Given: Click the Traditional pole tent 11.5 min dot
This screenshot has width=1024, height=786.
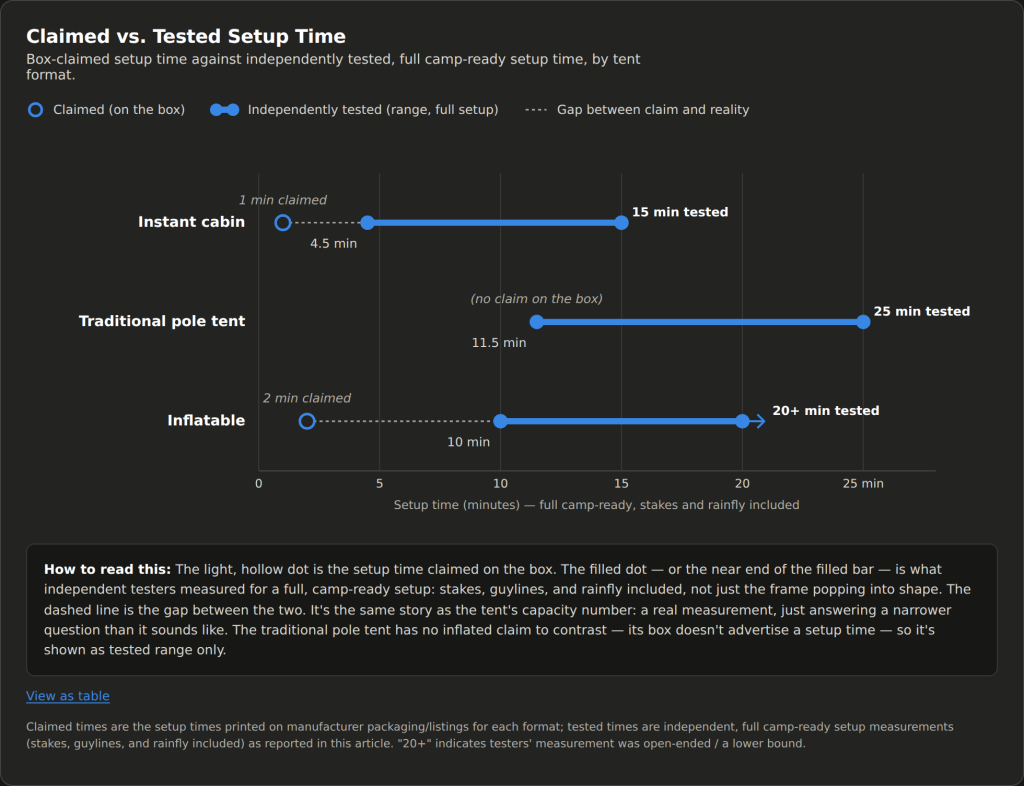Looking at the screenshot, I should coord(537,322).
